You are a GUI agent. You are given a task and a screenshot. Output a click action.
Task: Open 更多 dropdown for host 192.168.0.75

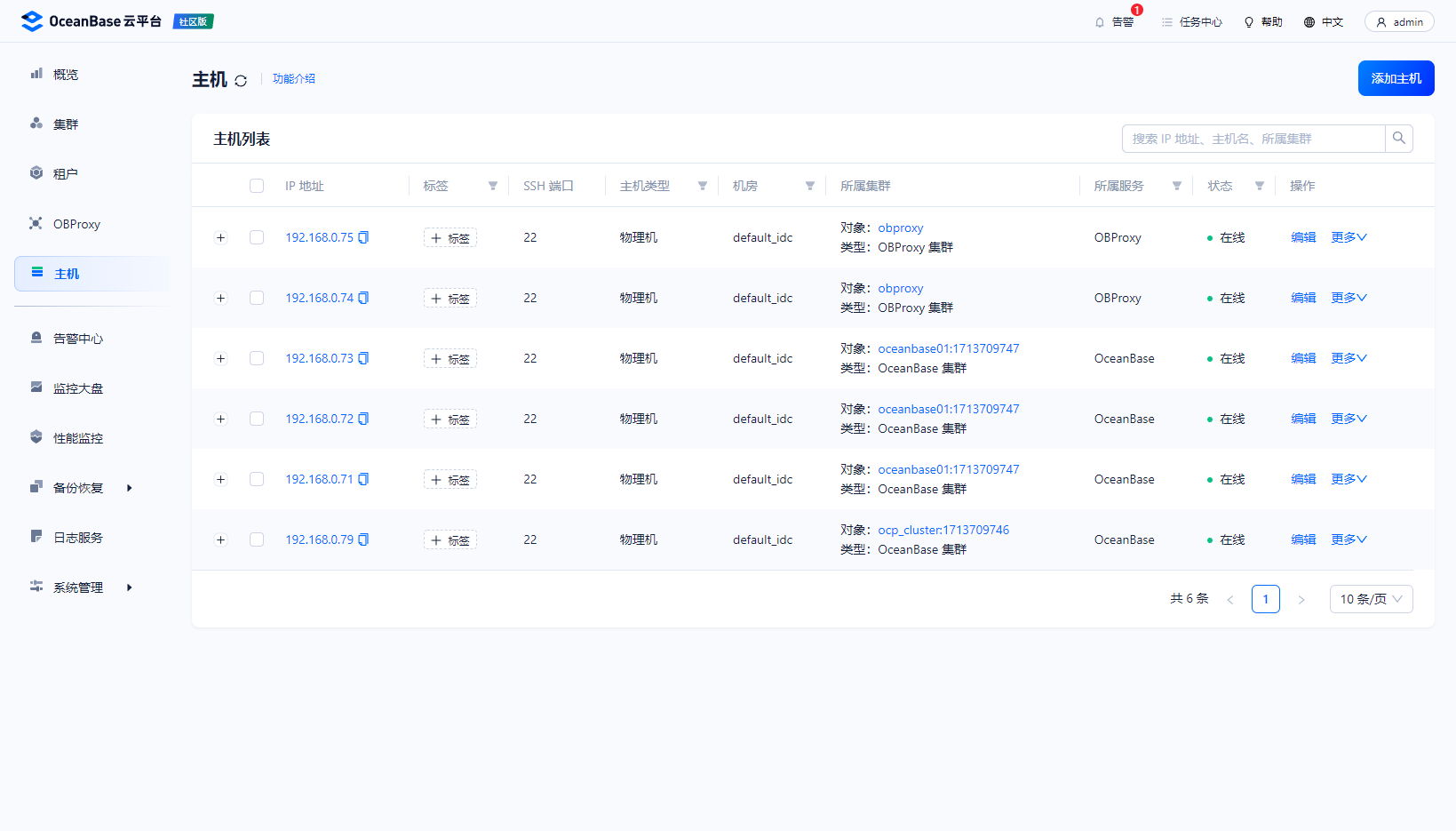1349,237
